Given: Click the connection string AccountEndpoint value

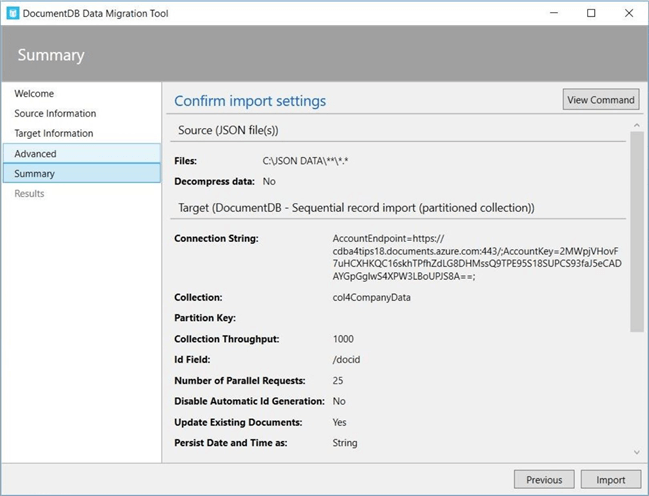Looking at the screenshot, I should pyautogui.click(x=477, y=257).
